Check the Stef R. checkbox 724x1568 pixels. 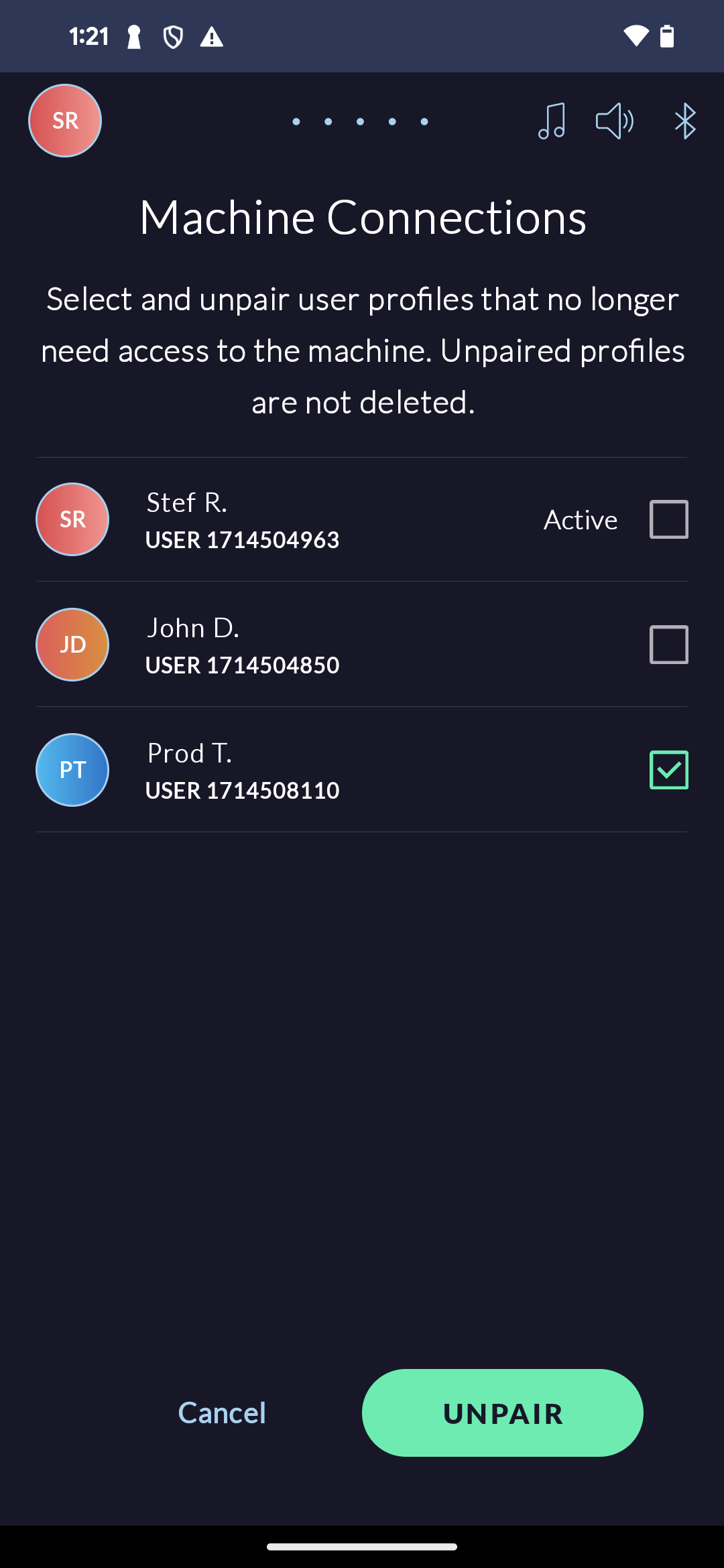tap(668, 519)
